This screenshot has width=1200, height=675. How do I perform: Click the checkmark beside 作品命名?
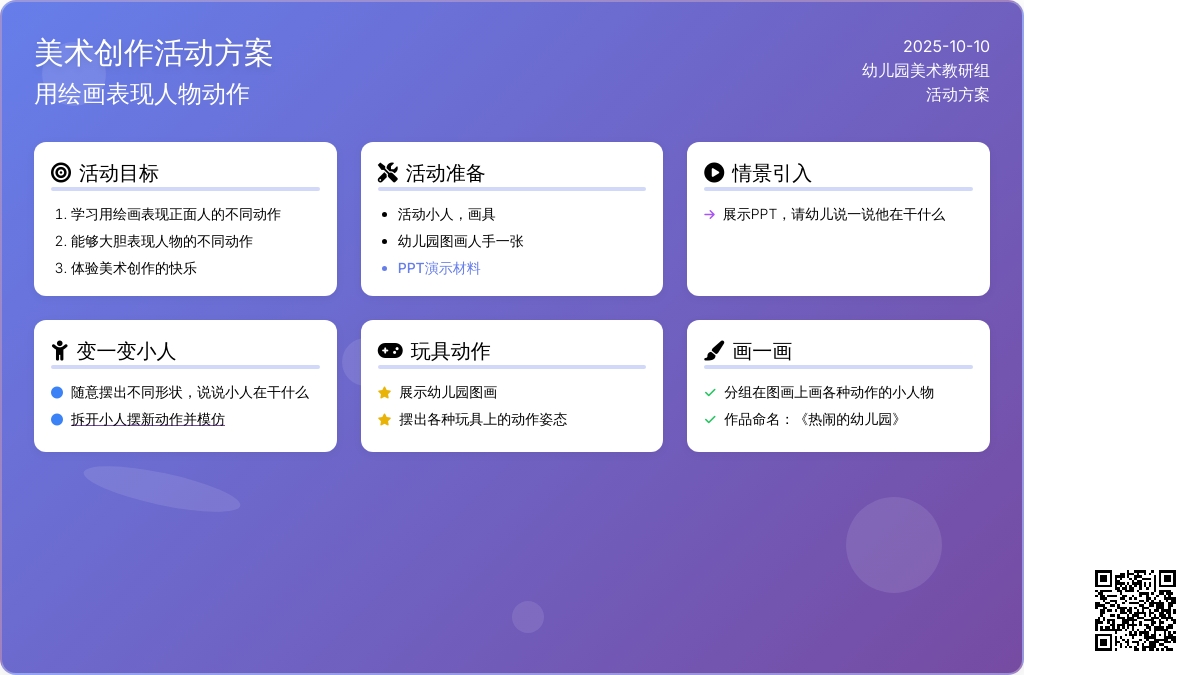(710, 420)
